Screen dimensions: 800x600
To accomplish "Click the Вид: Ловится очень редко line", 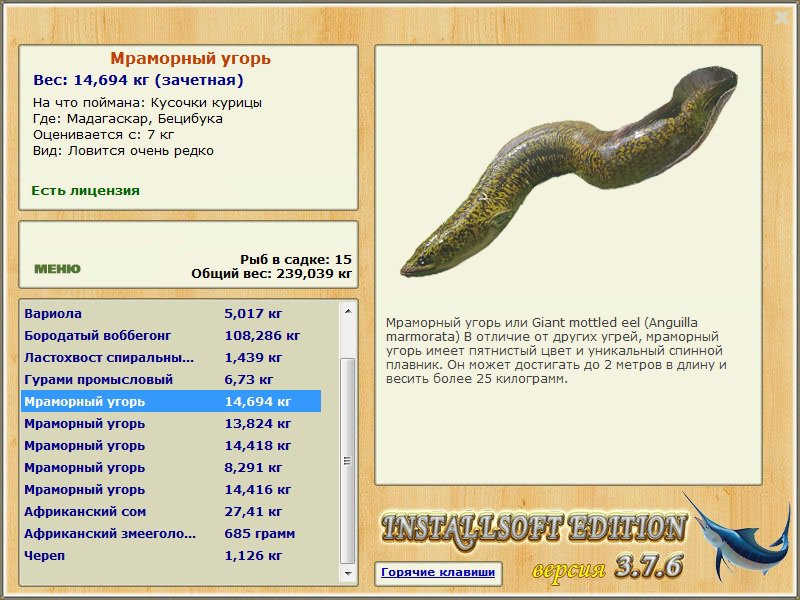I will click(123, 151).
